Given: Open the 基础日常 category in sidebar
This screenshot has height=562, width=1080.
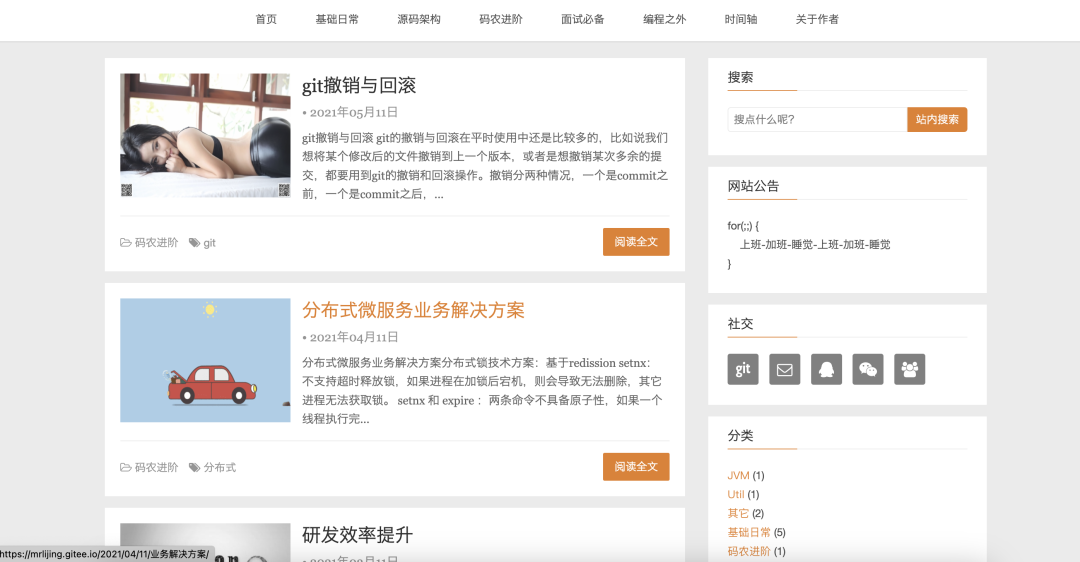Looking at the screenshot, I should pos(749,532).
